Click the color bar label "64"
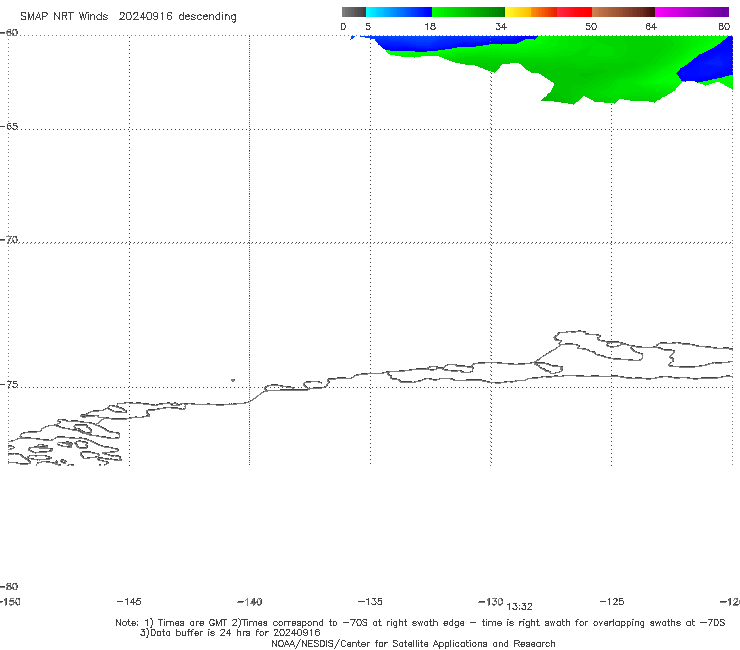This screenshot has height=650, width=740. click(x=651, y=27)
